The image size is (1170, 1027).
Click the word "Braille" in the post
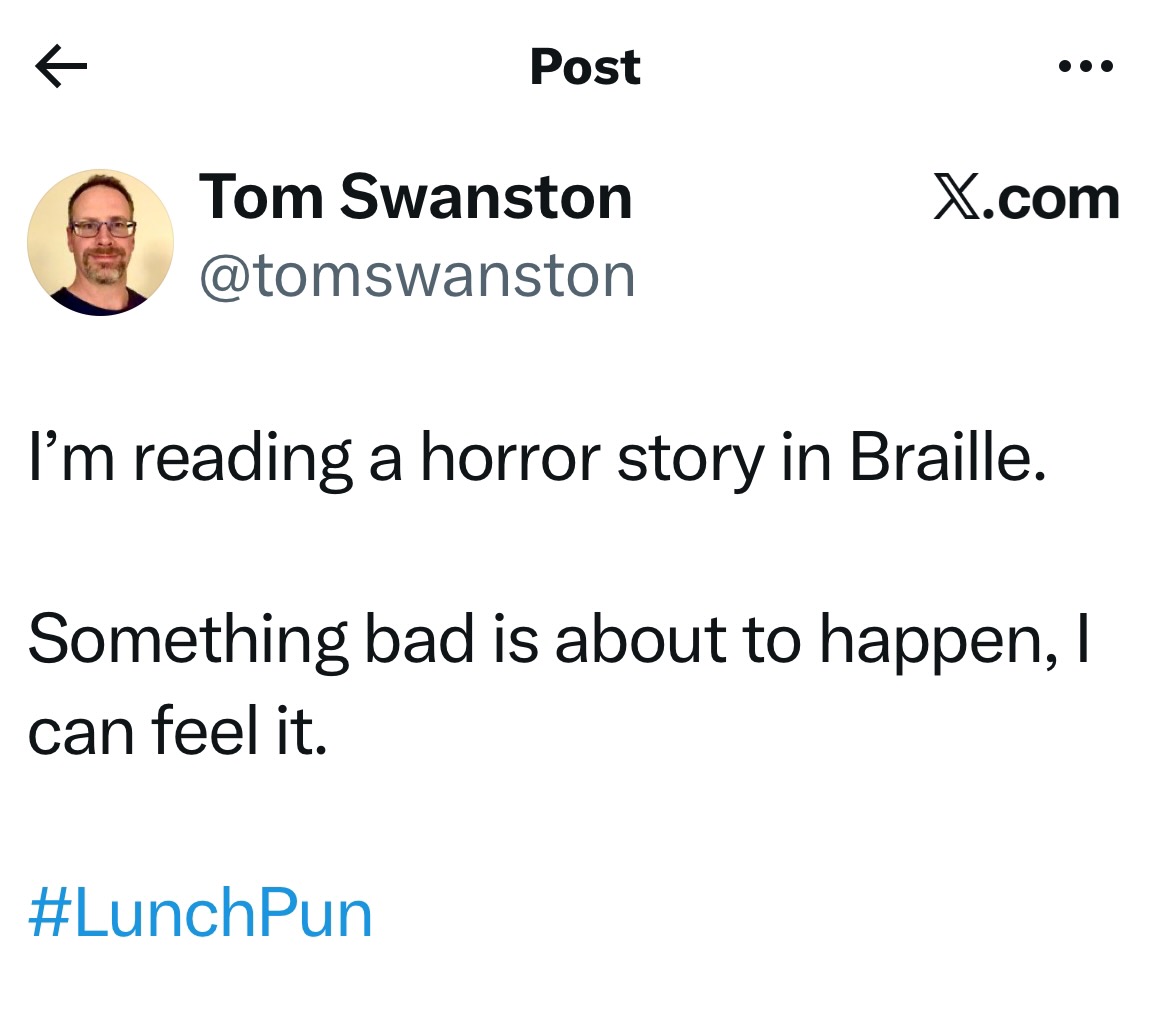click(x=946, y=459)
